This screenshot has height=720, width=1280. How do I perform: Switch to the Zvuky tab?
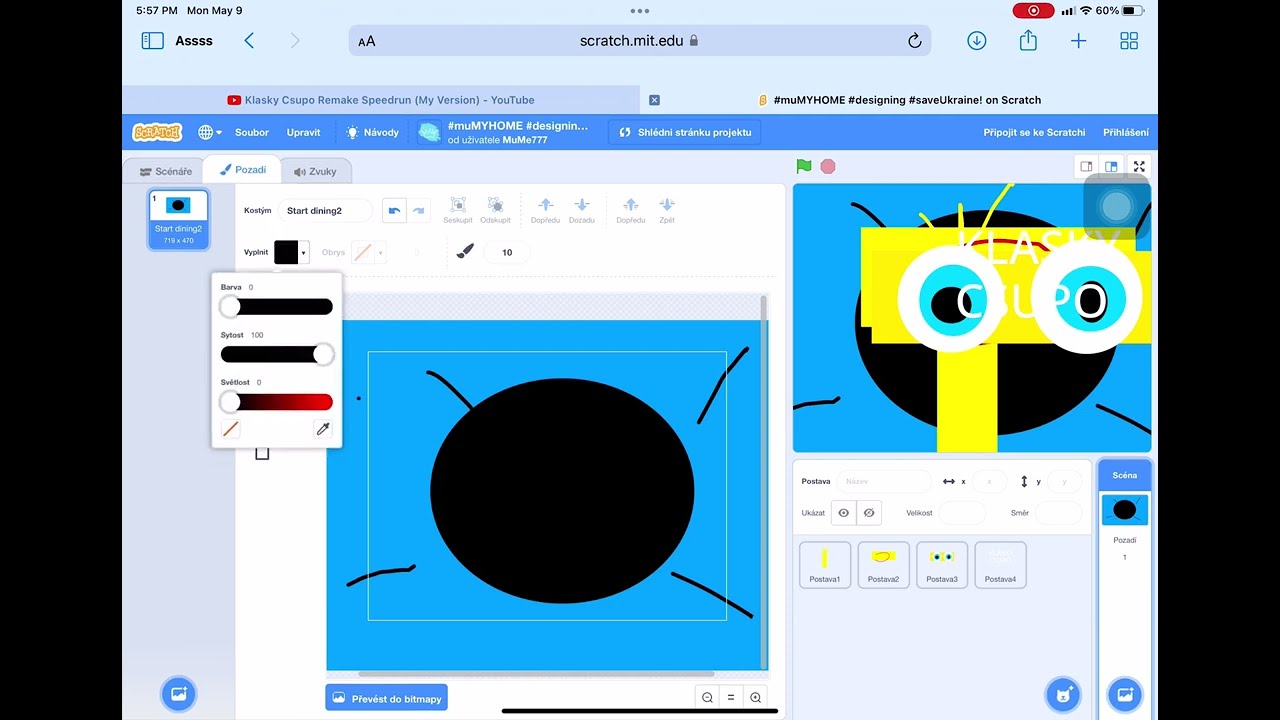click(x=315, y=171)
